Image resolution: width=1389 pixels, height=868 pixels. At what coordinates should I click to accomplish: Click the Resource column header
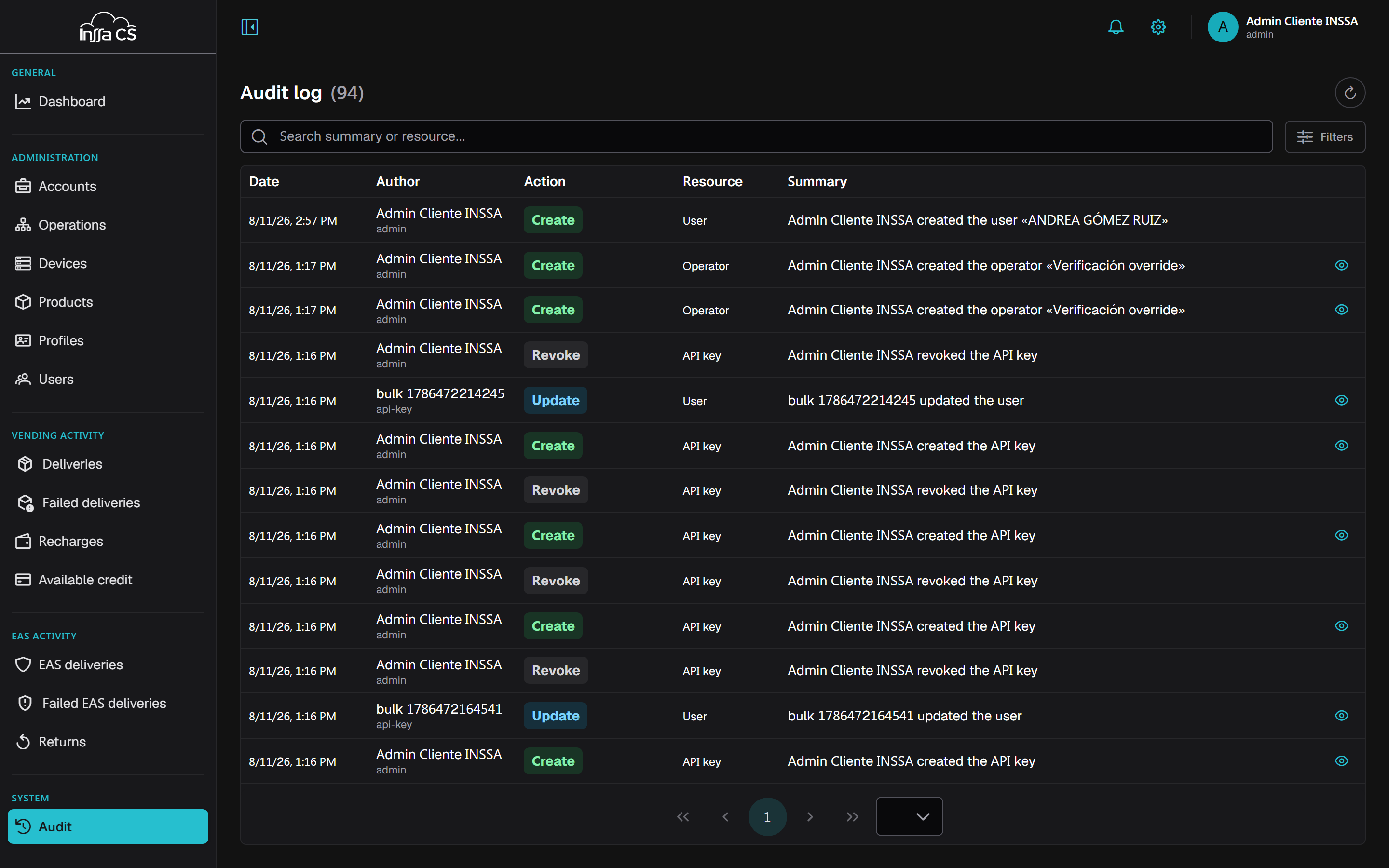712,181
